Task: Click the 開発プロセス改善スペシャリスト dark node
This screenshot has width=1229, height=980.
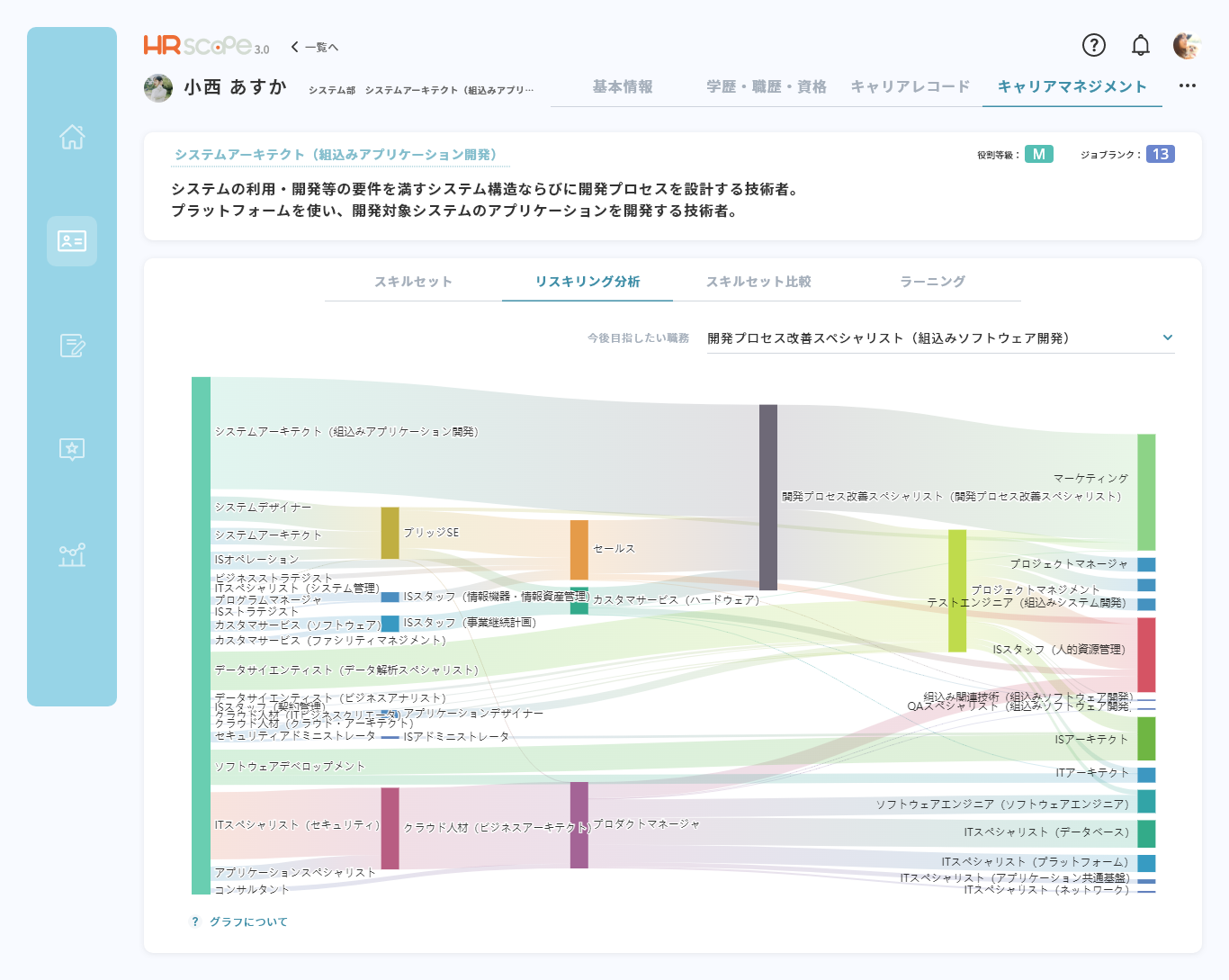Action: (x=767, y=498)
